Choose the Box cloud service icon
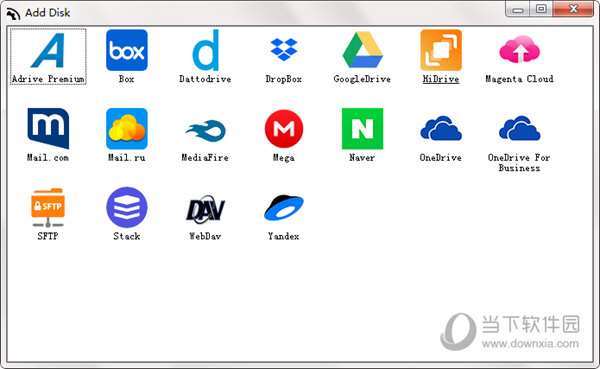The width and height of the screenshot is (600, 369). pyautogui.click(x=127, y=50)
